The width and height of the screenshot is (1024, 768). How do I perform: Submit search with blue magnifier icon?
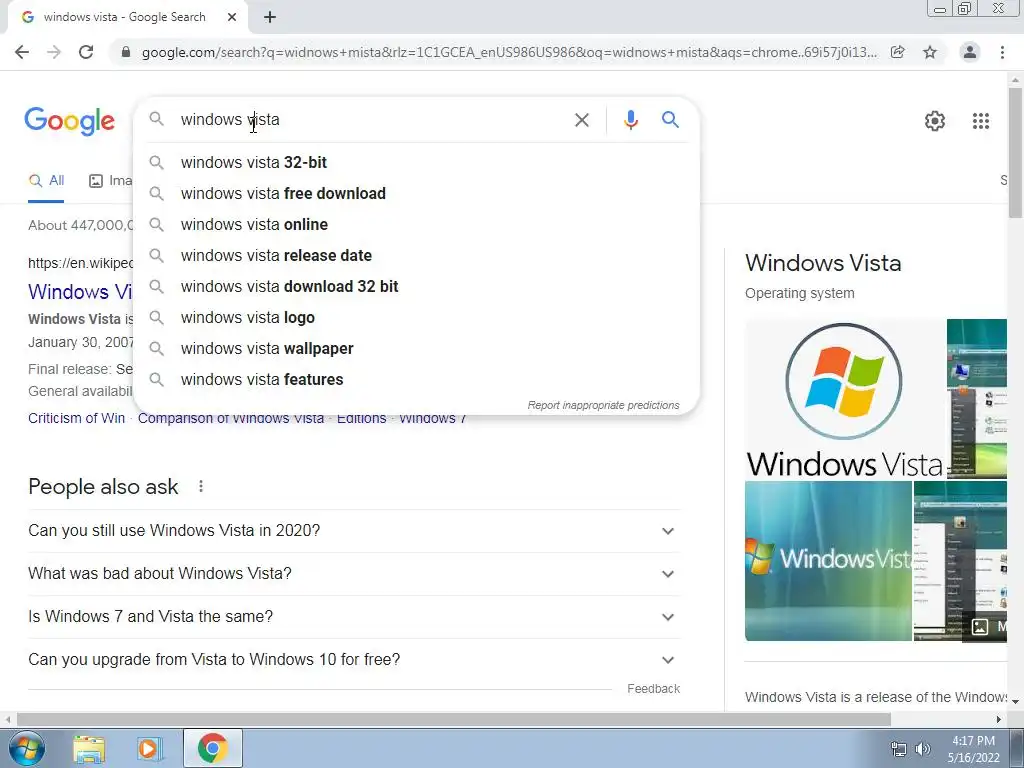(670, 120)
